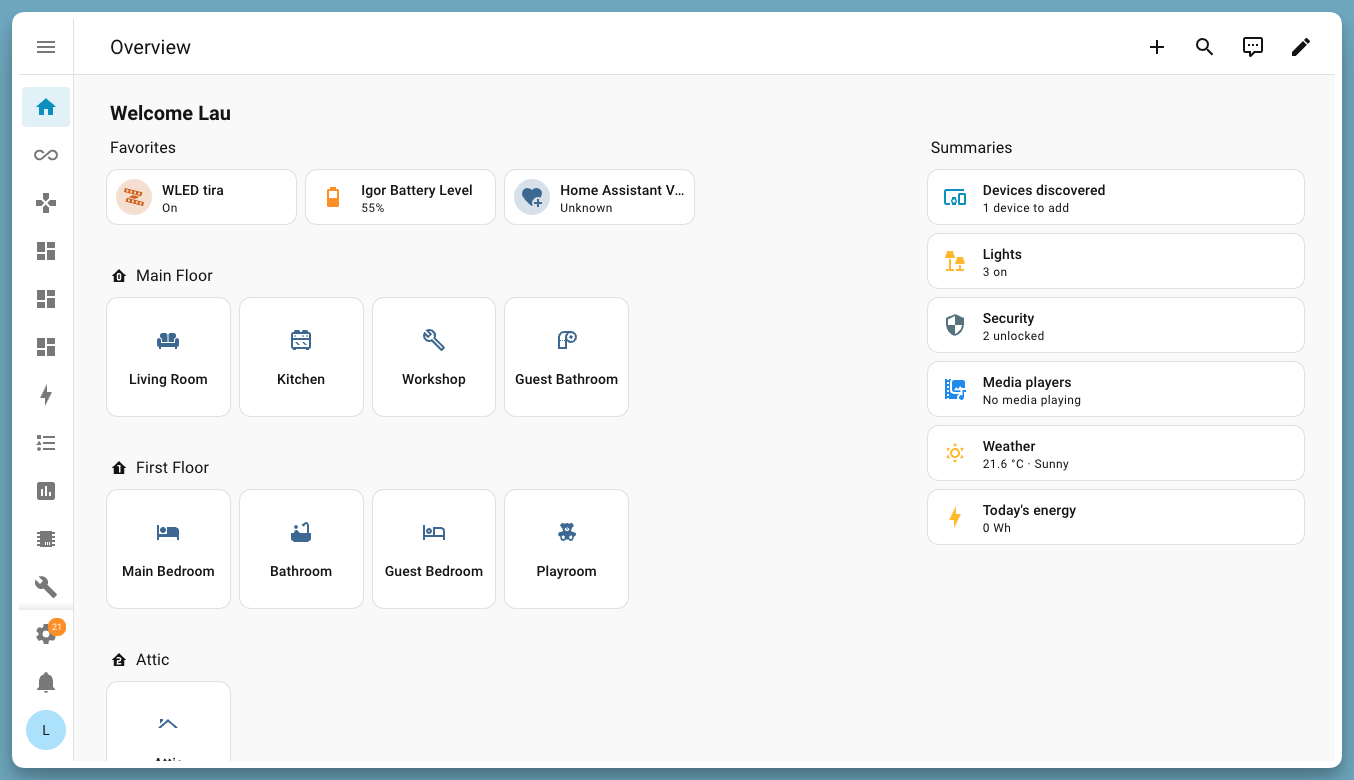Open the user profile avatar L
The height and width of the screenshot is (780, 1354).
[45, 730]
